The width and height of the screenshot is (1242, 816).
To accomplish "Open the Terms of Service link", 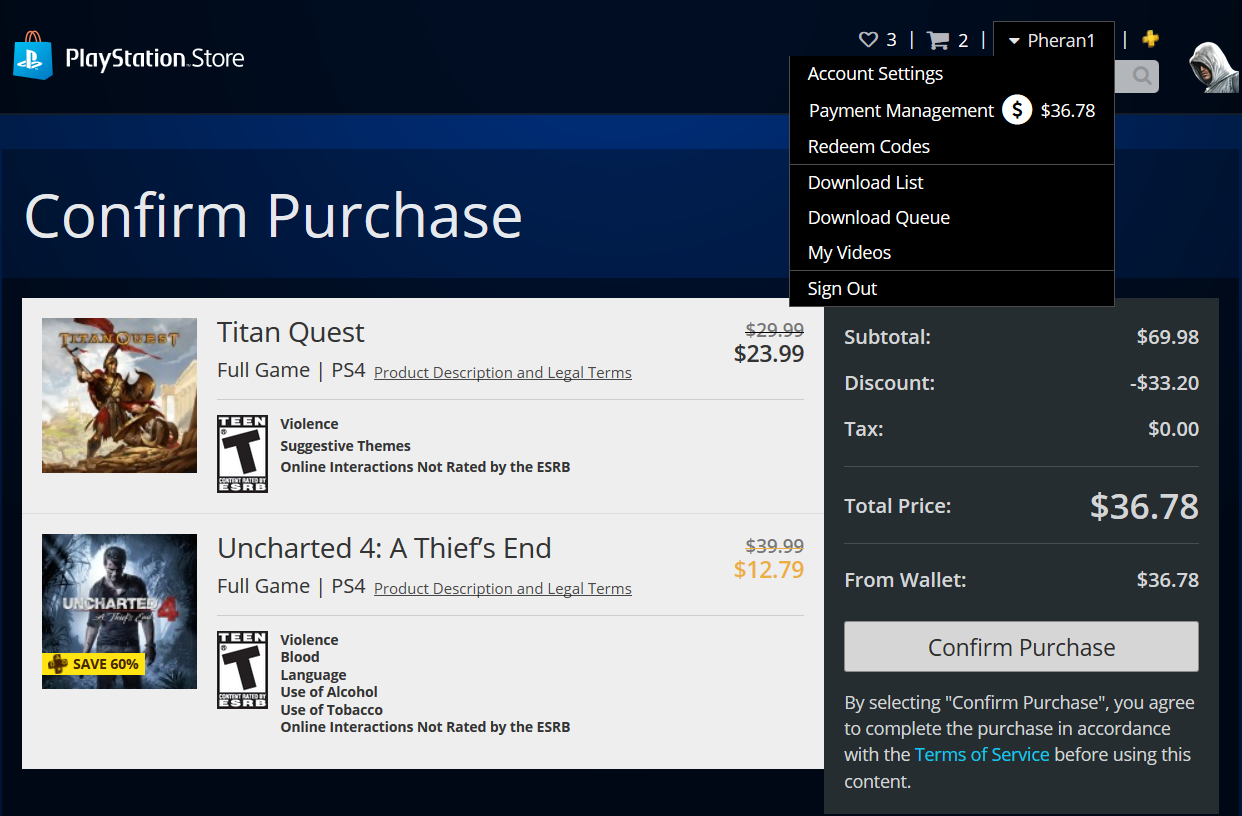I will point(982,755).
